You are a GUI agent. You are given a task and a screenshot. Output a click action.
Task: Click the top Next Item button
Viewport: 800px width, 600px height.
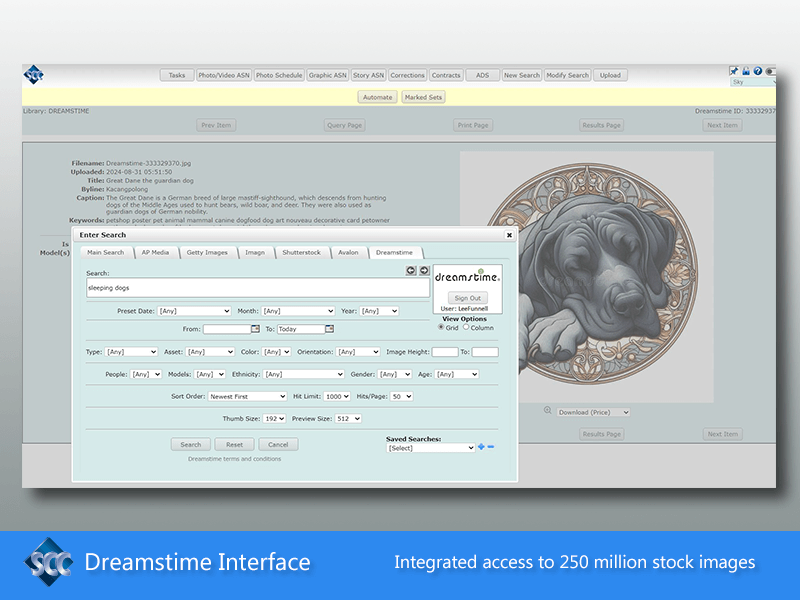[722, 126]
